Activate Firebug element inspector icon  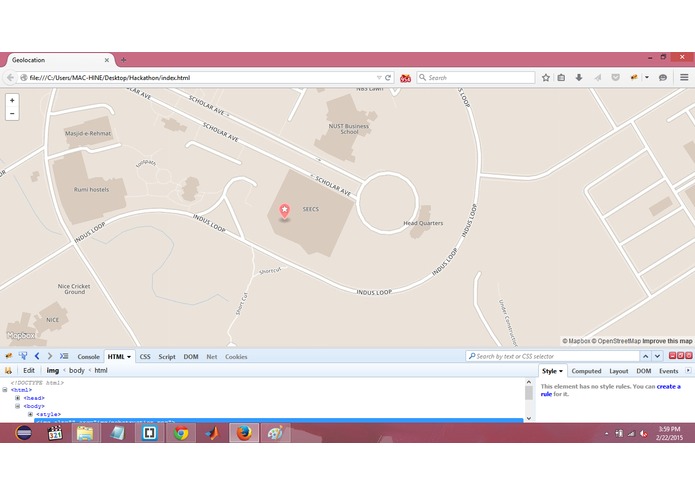pyautogui.click(x=23, y=356)
